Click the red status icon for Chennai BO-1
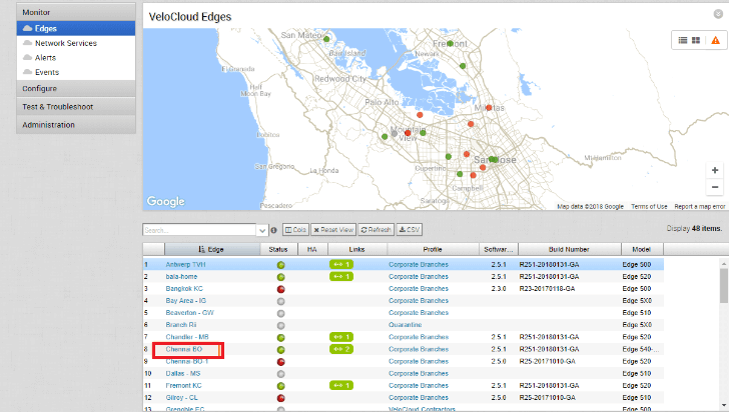Viewport: 731px width, 413px height. 281,362
